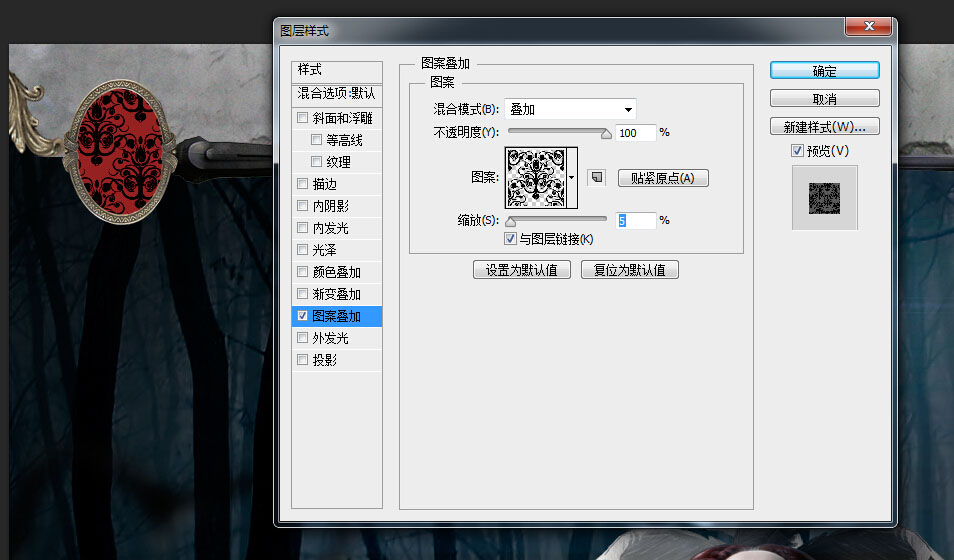The height and width of the screenshot is (560, 954).
Task: Uncheck the 图案叠加 checkbox
Action: 302,315
